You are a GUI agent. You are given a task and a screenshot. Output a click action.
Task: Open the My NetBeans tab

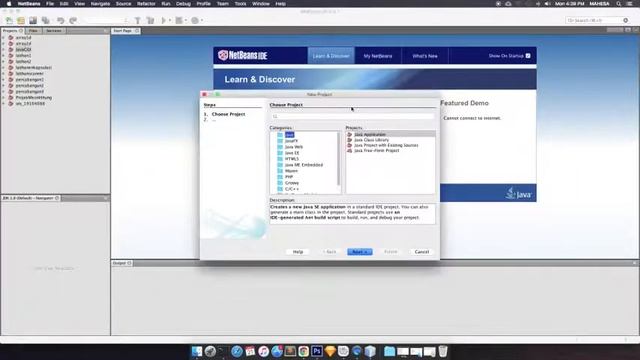(378, 56)
